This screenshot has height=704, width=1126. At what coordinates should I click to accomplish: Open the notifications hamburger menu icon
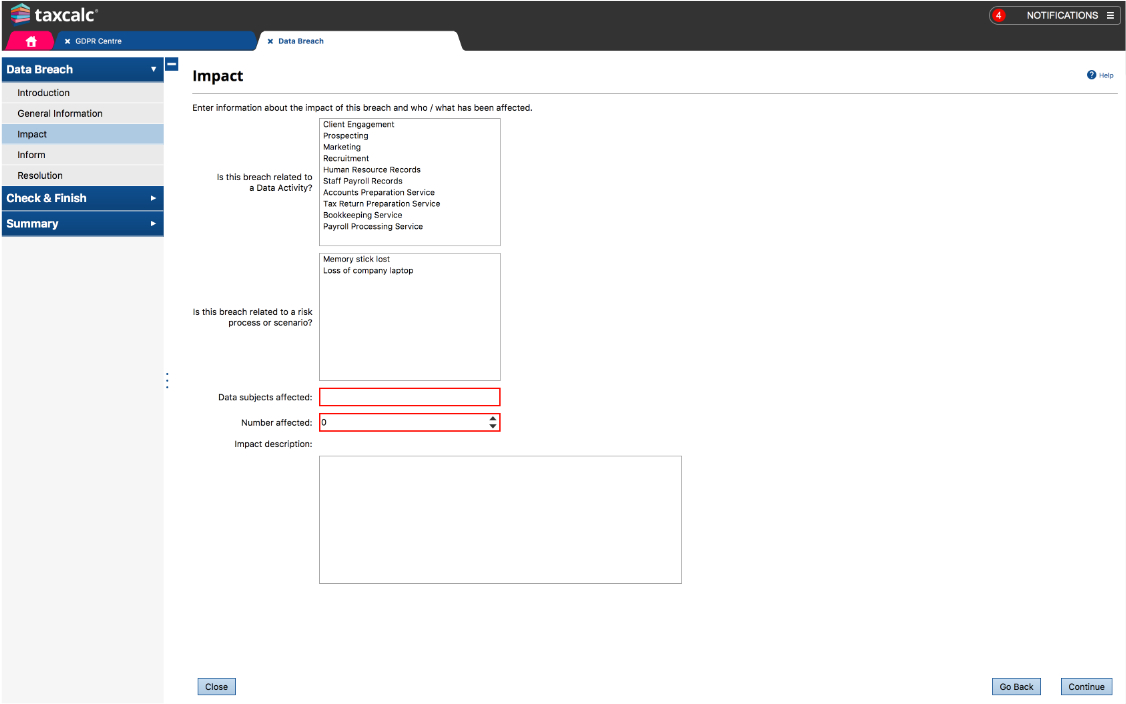[1110, 15]
